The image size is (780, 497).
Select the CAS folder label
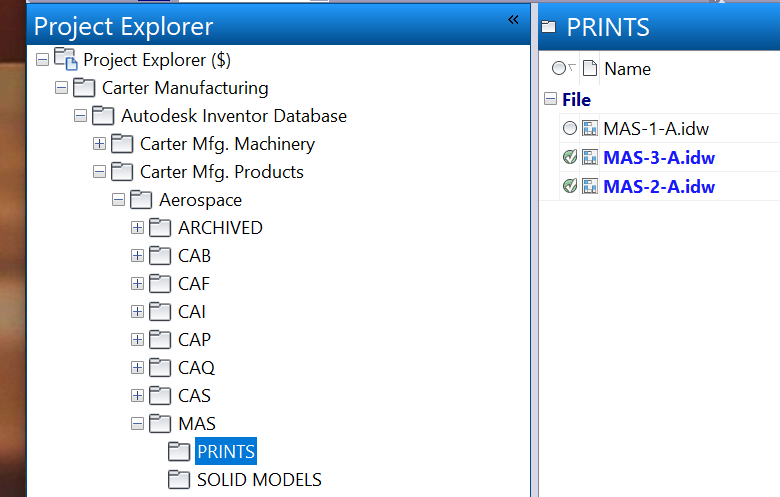tap(195, 396)
